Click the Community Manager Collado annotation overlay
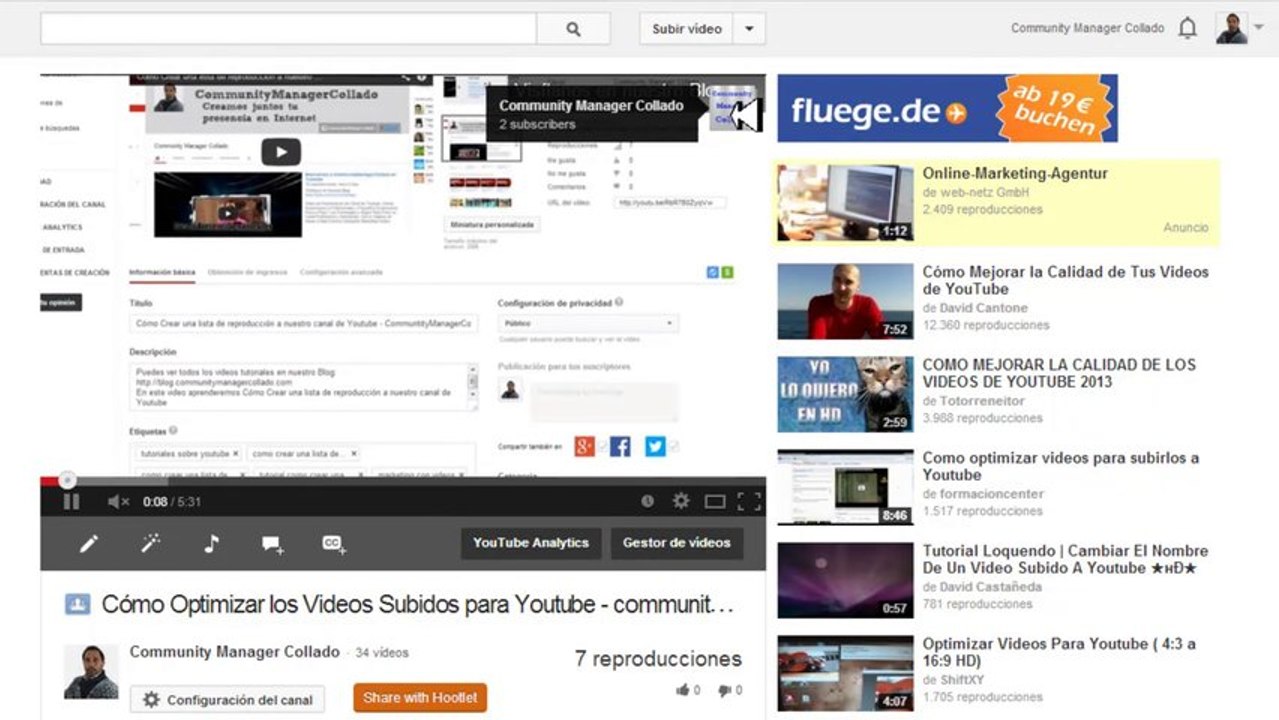The image size is (1279, 720). 591,114
